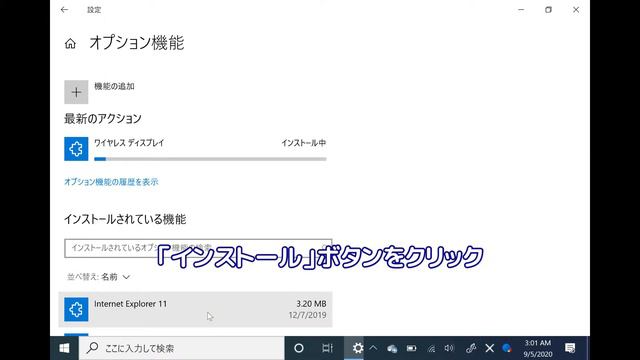
Task: Open the network tray icon
Action: pyautogui.click(x=431, y=349)
